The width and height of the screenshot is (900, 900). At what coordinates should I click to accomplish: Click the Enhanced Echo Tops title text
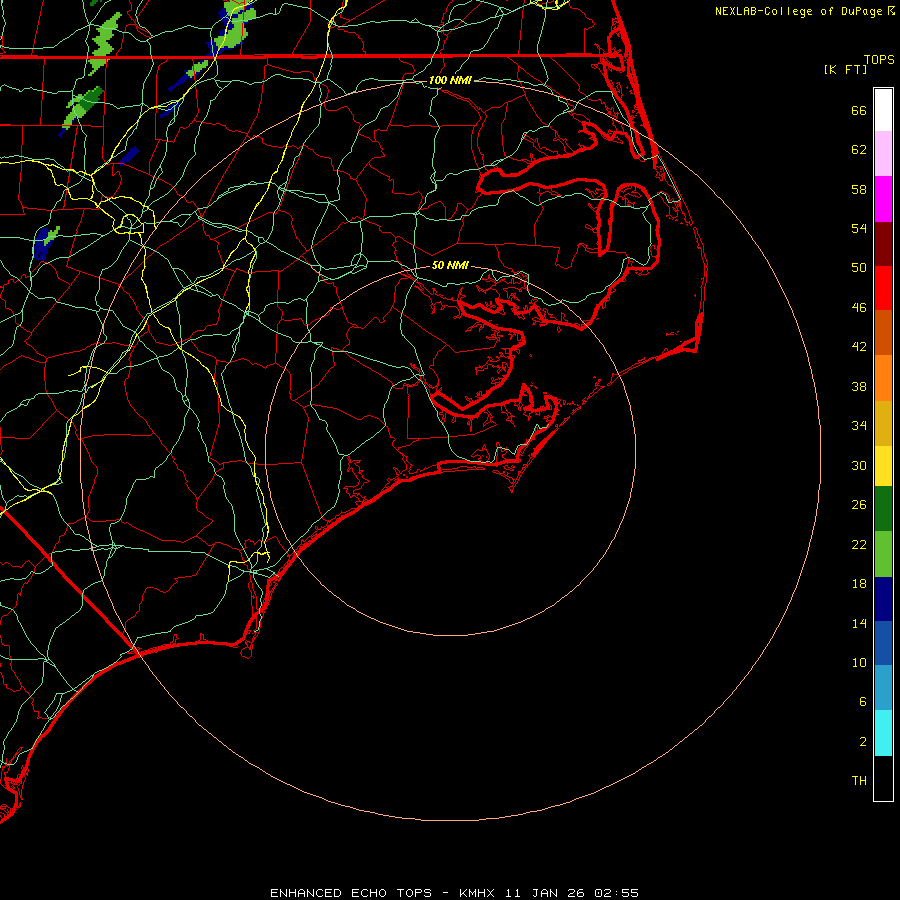[x=454, y=892]
